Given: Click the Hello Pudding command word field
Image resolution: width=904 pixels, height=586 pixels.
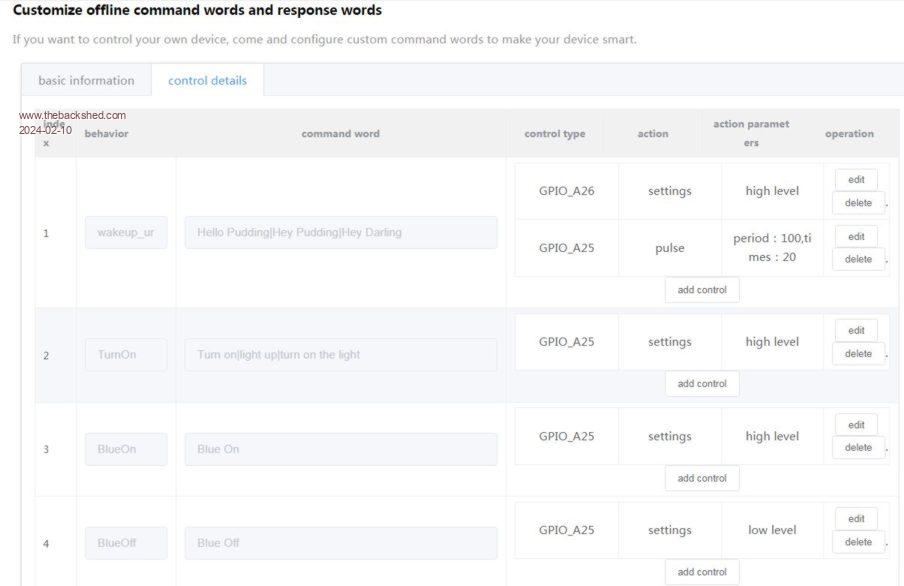Looking at the screenshot, I should tap(340, 233).
